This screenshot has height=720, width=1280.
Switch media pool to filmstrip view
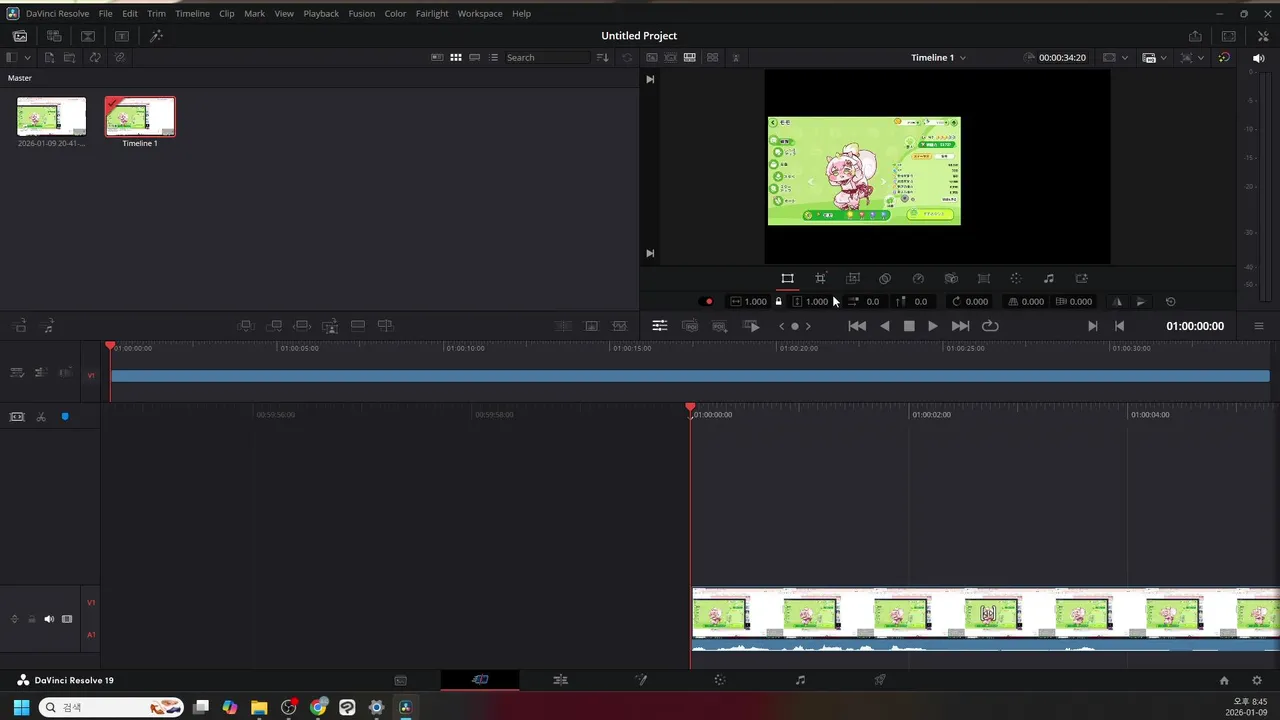475,58
